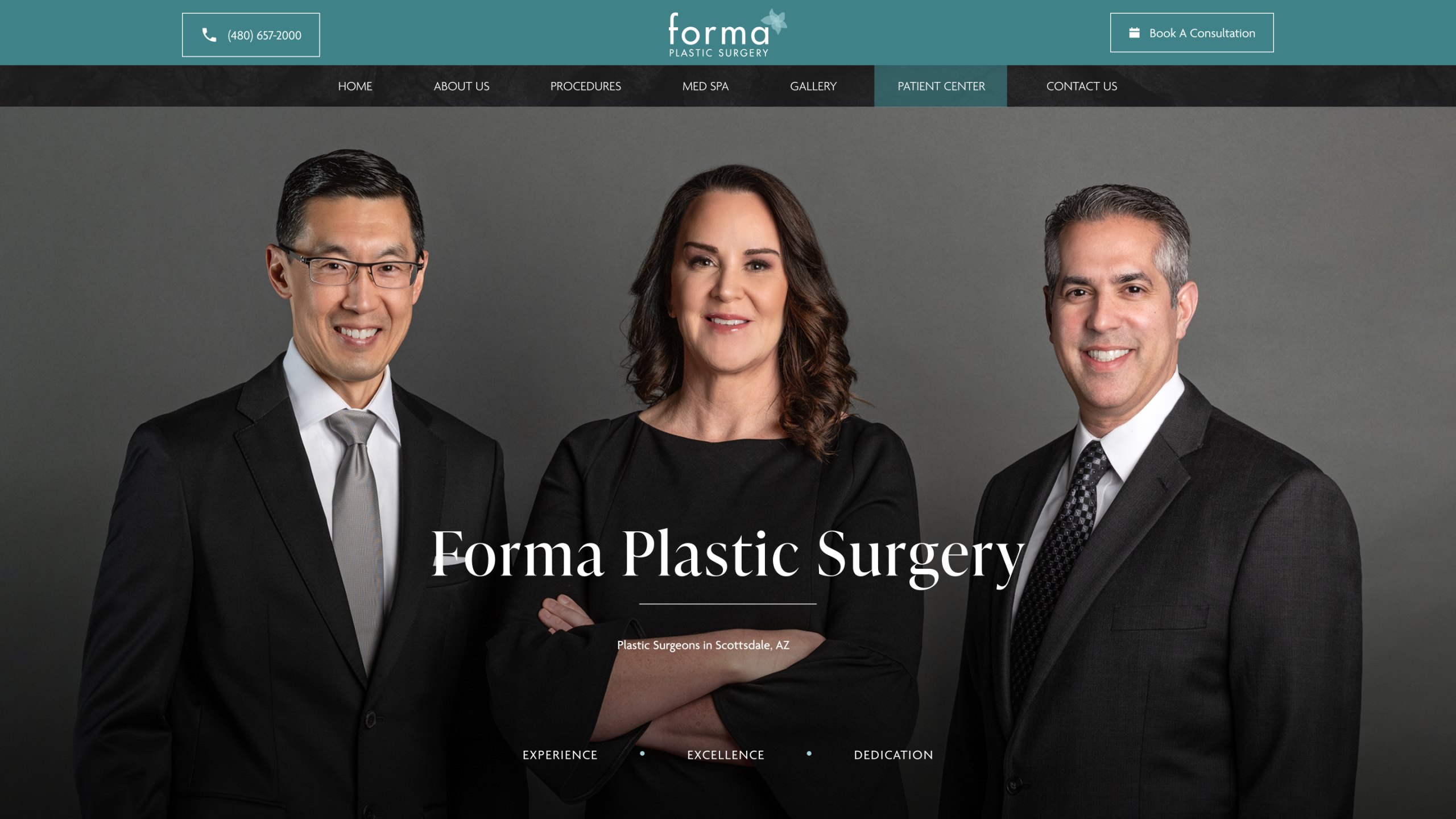The height and width of the screenshot is (819, 1456).
Task: Click the Plastic Surgeons in Scottsdale, AZ text
Action: pyautogui.click(x=703, y=645)
